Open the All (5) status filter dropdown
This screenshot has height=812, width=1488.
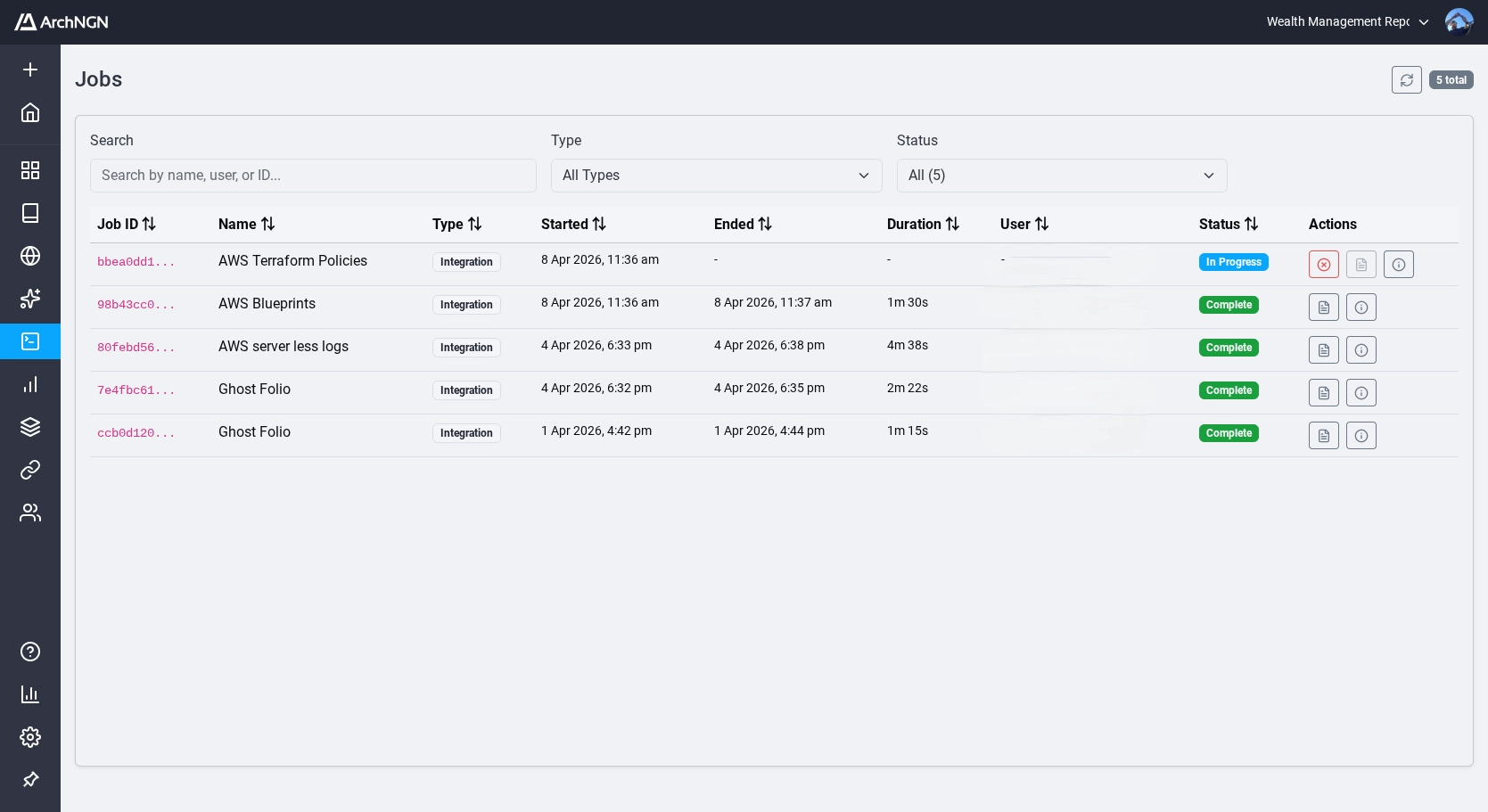point(1062,176)
